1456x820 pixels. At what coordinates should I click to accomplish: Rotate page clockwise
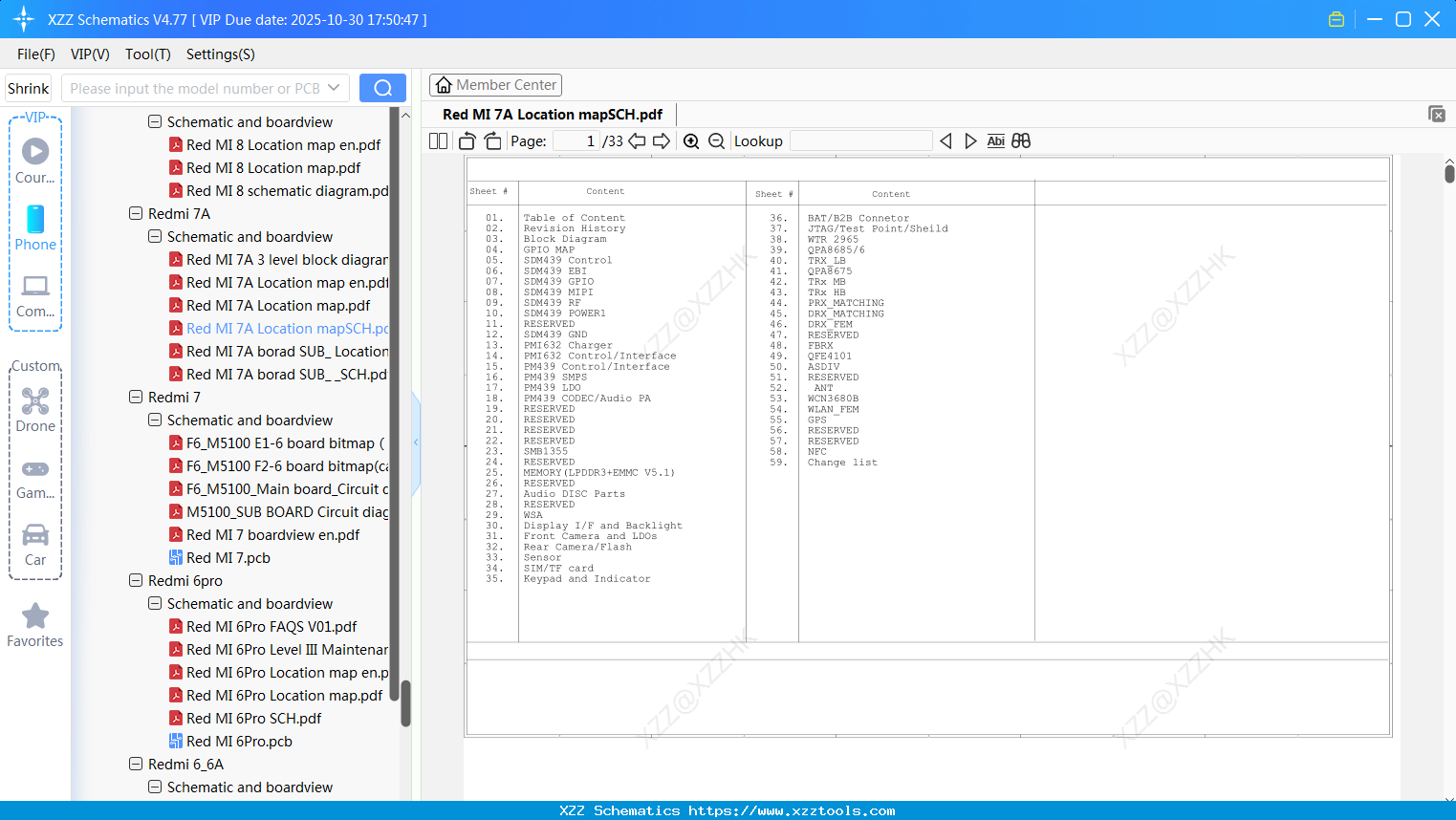pyautogui.click(x=492, y=141)
